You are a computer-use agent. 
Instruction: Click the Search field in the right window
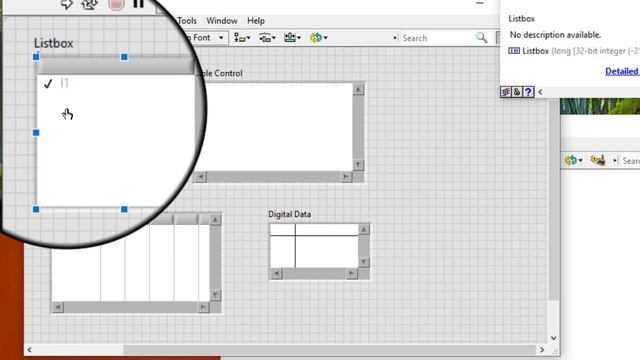tap(631, 161)
